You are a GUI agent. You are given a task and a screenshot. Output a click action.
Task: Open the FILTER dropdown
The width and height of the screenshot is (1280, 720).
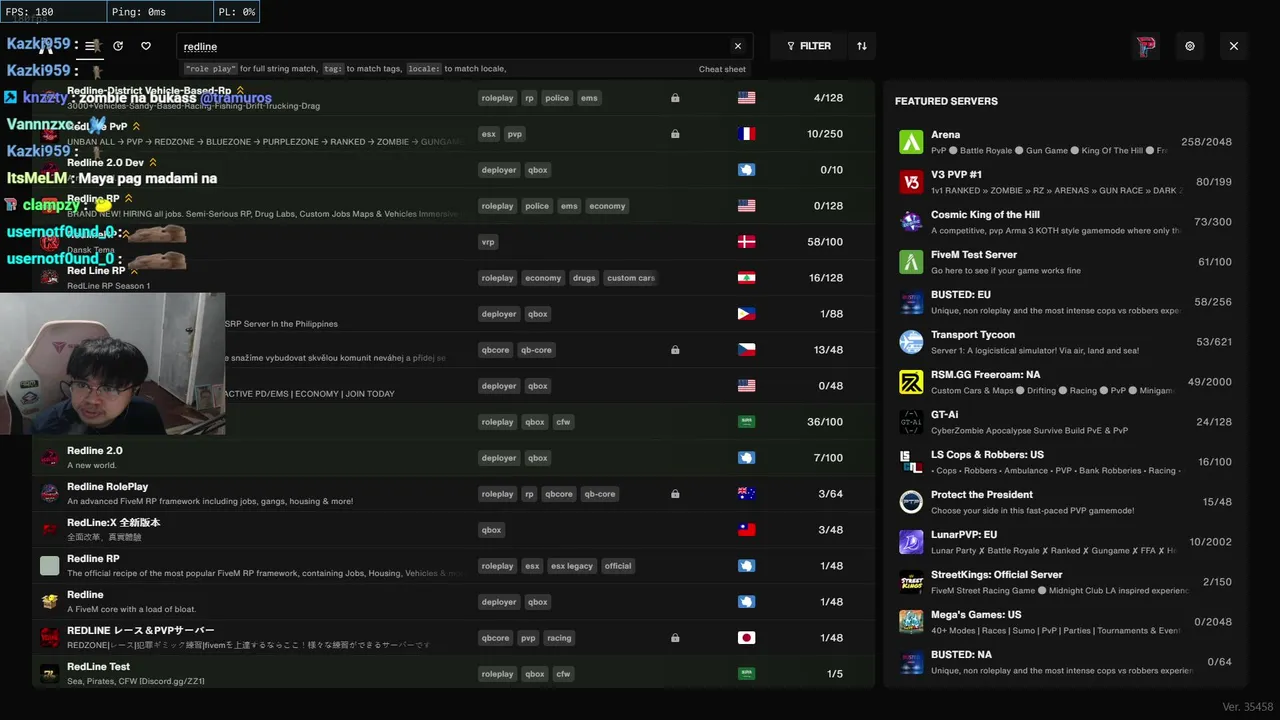(809, 46)
